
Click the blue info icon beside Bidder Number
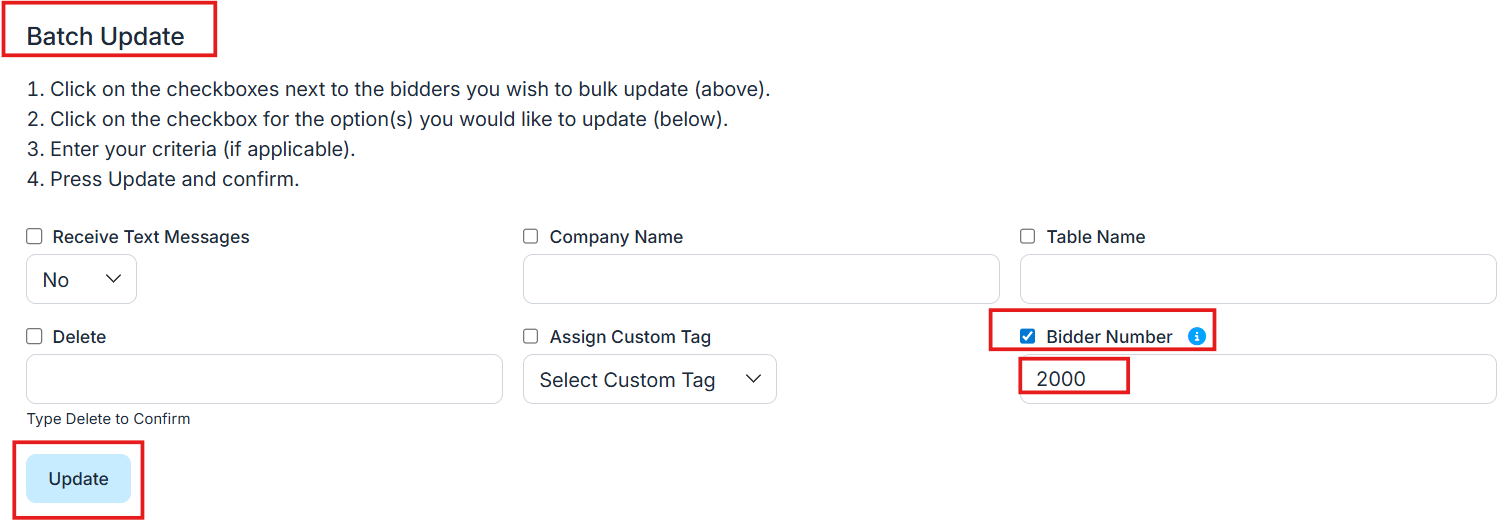1196,337
